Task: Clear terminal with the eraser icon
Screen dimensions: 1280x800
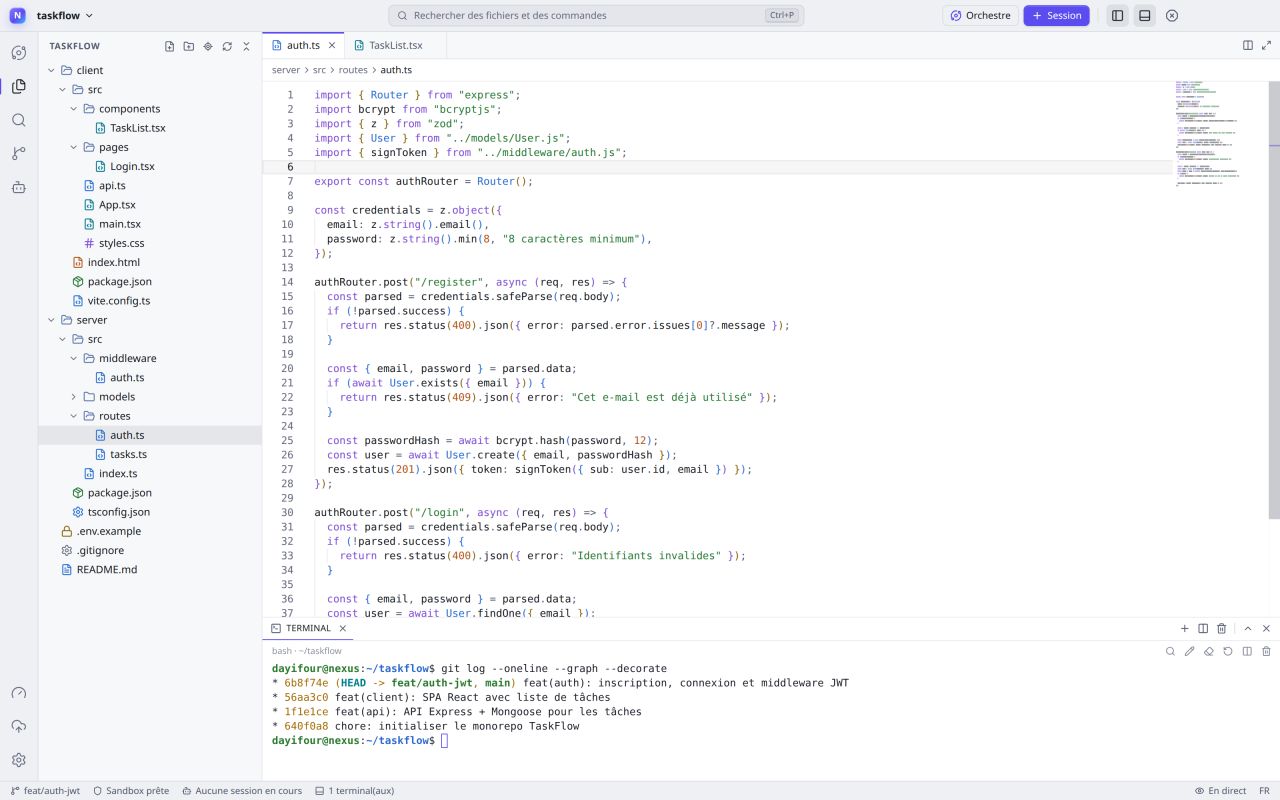Action: tap(1208, 651)
